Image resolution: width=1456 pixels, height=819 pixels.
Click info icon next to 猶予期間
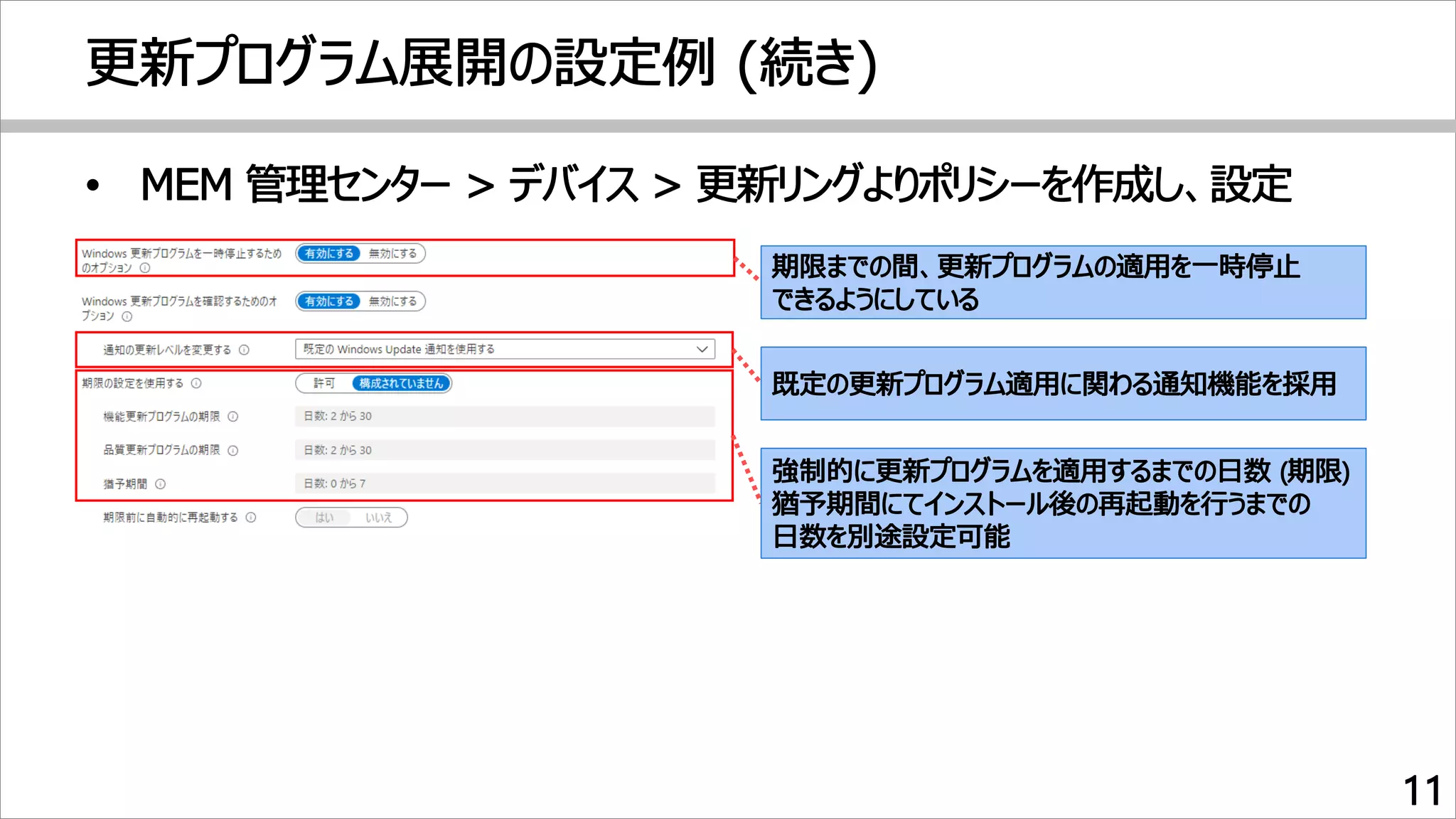click(x=161, y=484)
